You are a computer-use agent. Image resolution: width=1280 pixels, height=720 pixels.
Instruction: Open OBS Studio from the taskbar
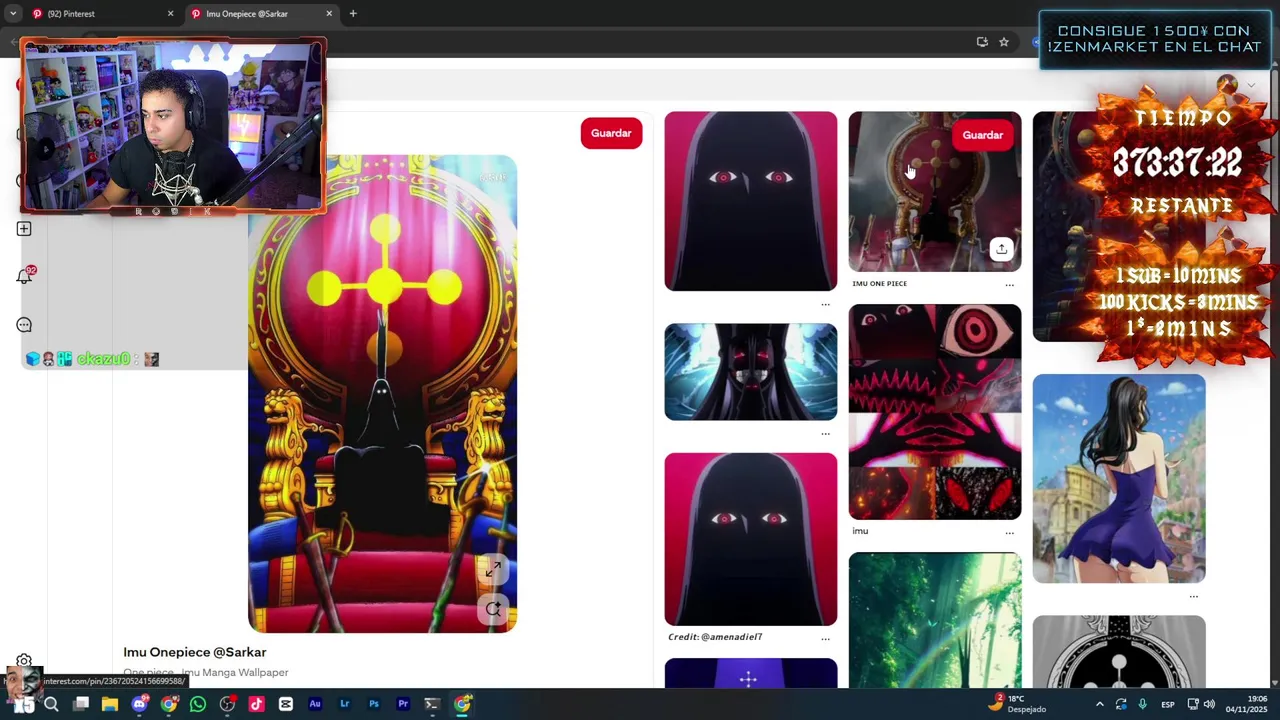(227, 704)
